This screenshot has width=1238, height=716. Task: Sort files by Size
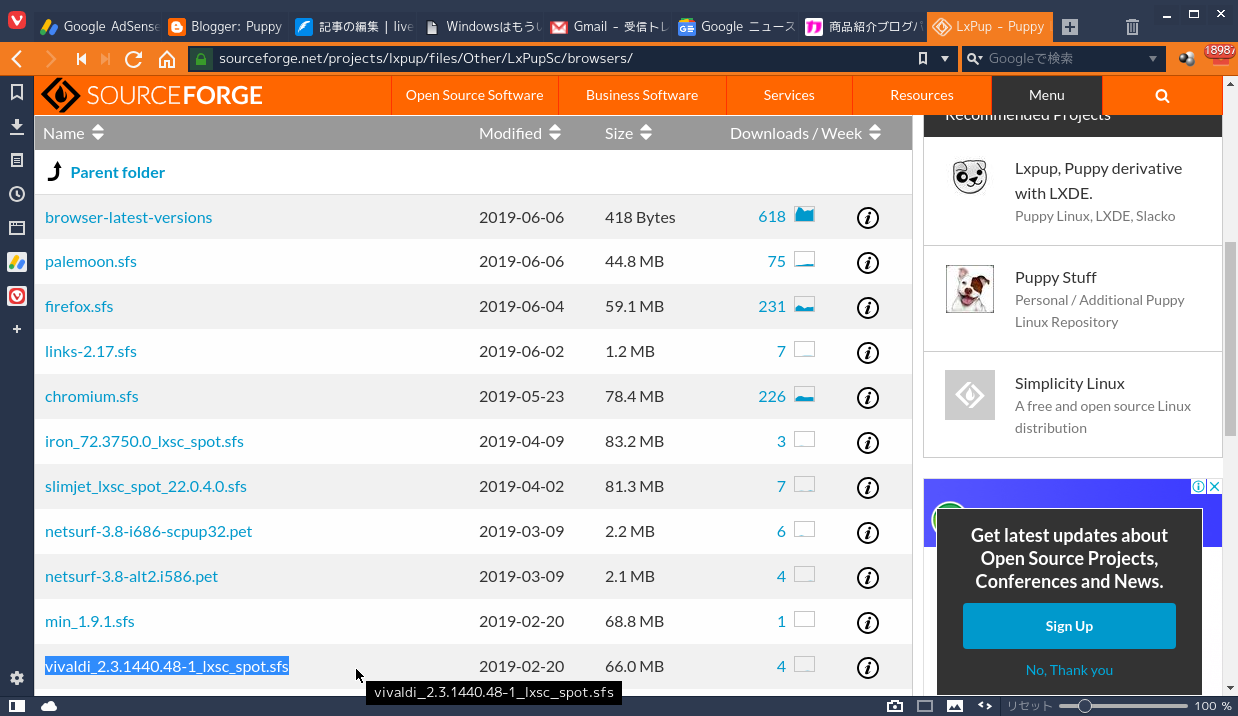pos(628,133)
